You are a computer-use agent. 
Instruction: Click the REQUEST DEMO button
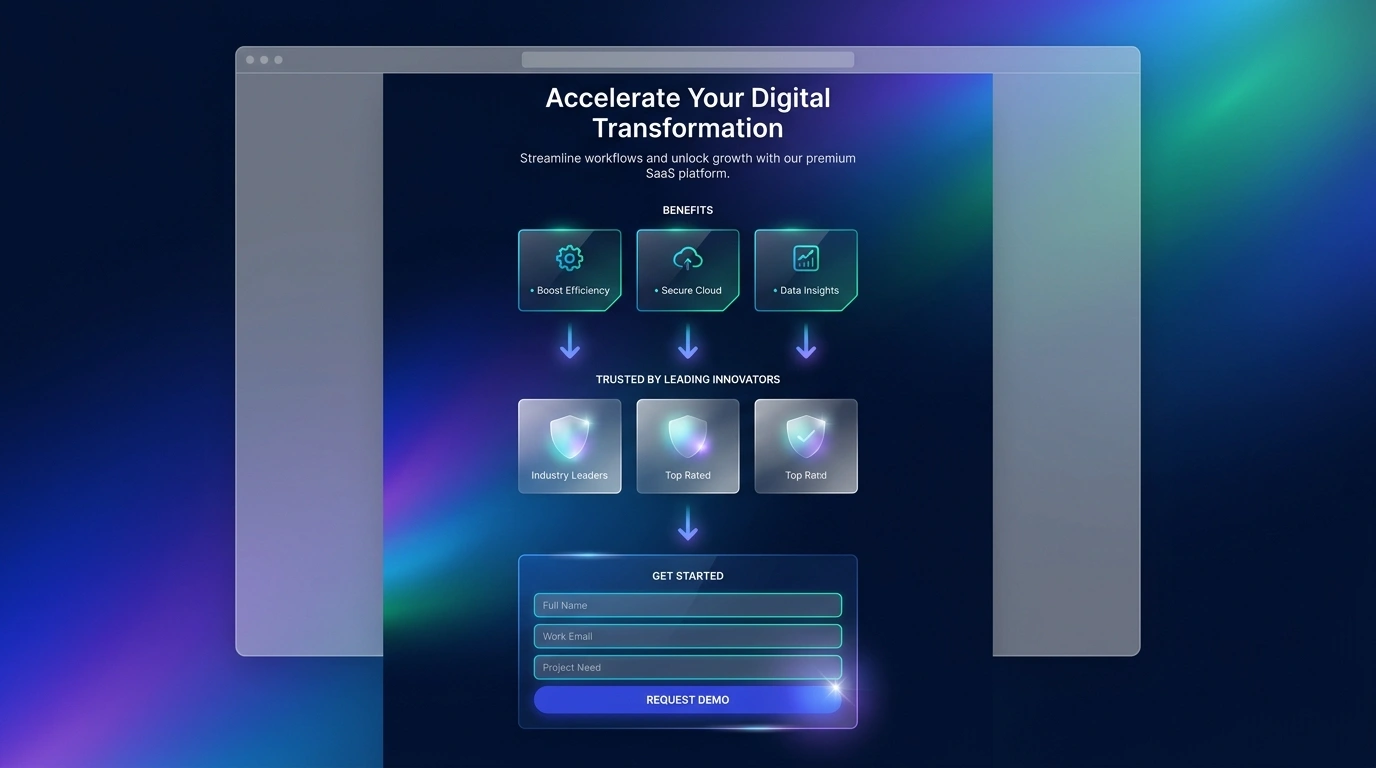(x=688, y=700)
